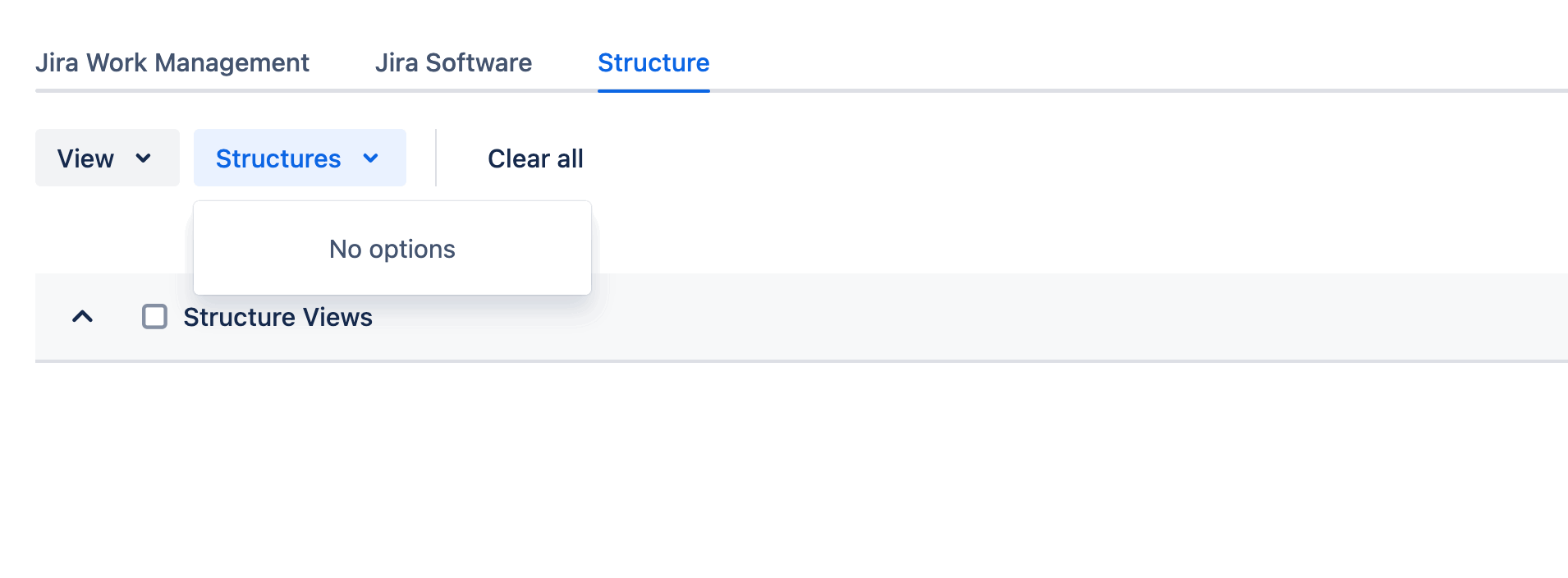This screenshot has width=1568, height=578.
Task: Click the Structure Views section header
Action: pyautogui.click(x=277, y=317)
